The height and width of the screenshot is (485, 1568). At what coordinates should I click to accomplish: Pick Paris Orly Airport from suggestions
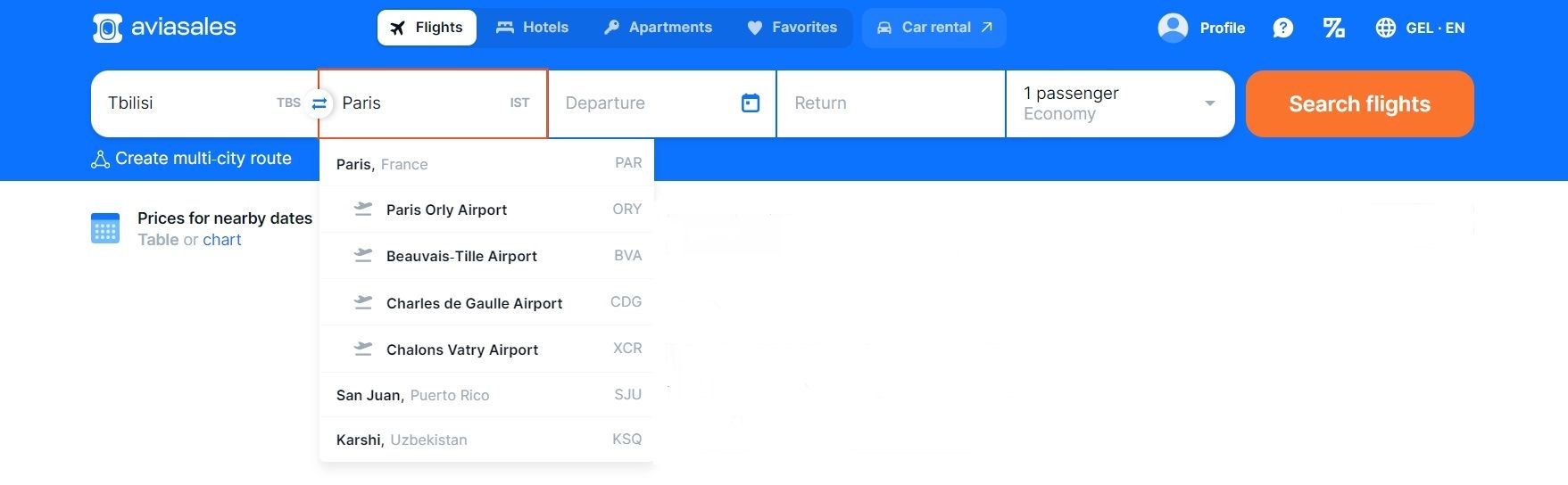pyautogui.click(x=487, y=210)
